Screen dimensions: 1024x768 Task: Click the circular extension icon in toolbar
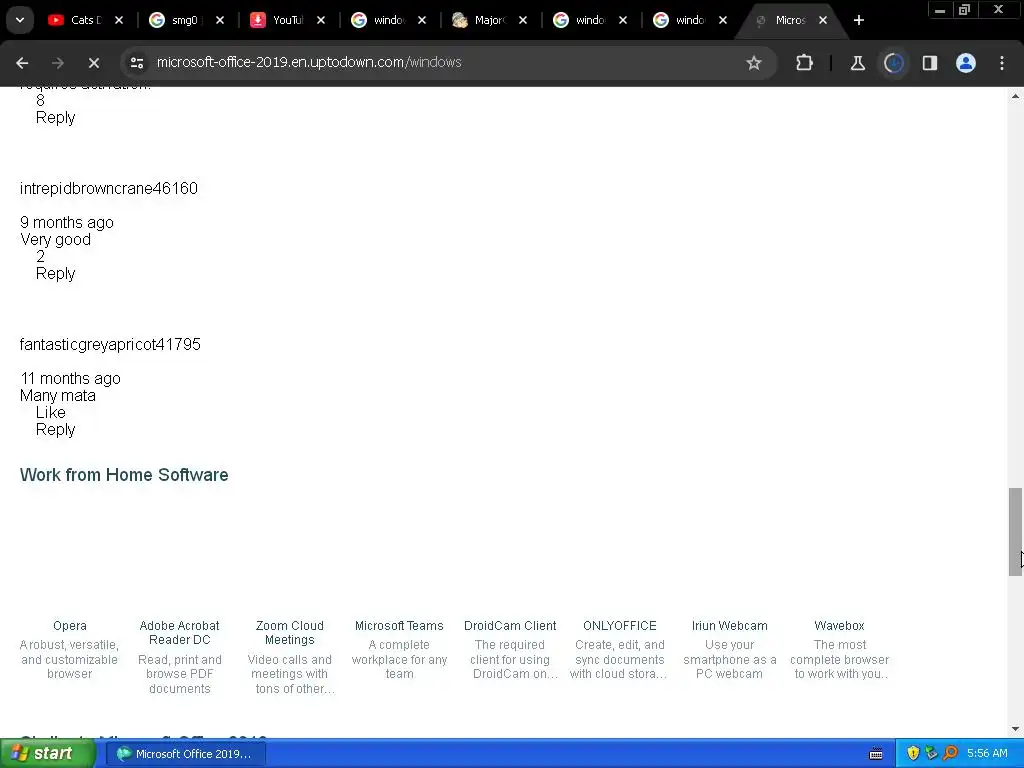(893, 63)
